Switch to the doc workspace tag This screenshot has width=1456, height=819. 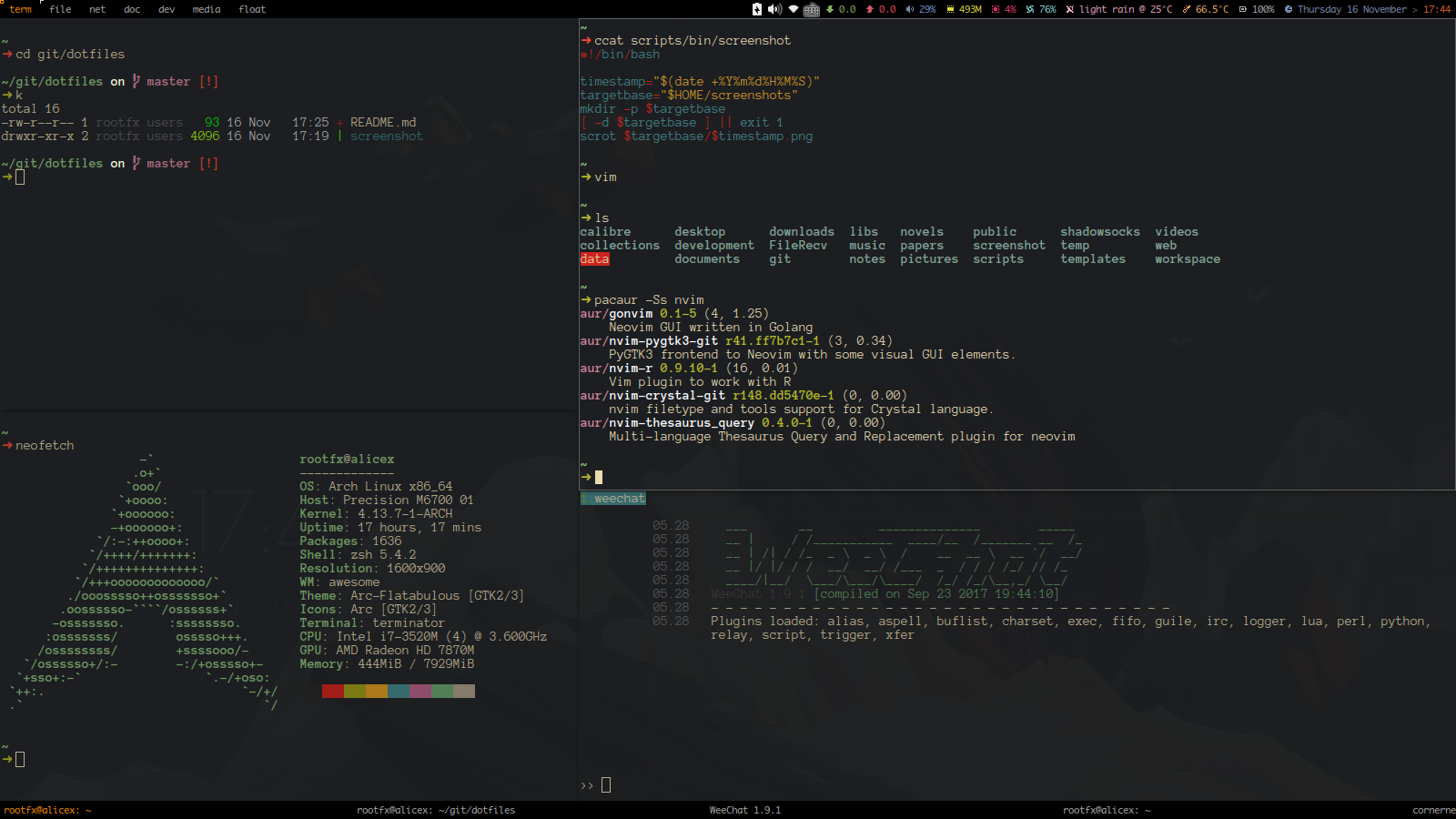click(132, 9)
